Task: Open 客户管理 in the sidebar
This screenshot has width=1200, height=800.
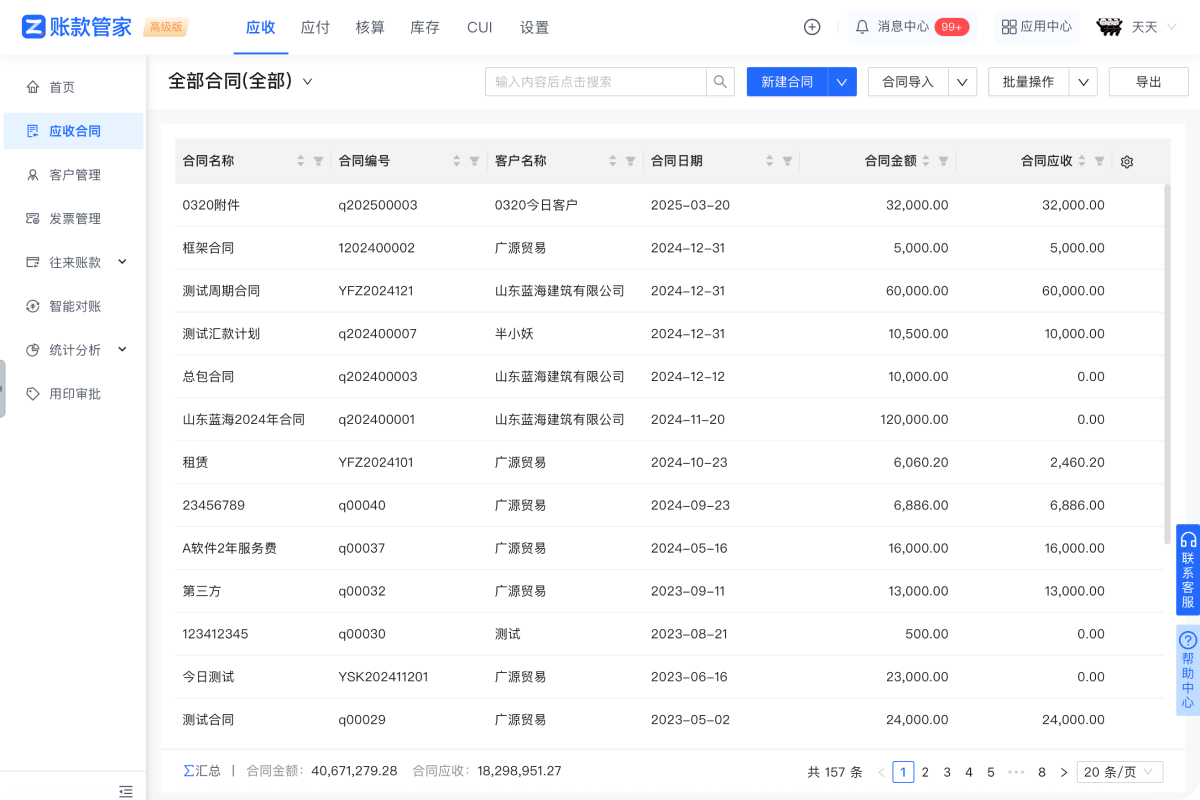Action: (75, 175)
